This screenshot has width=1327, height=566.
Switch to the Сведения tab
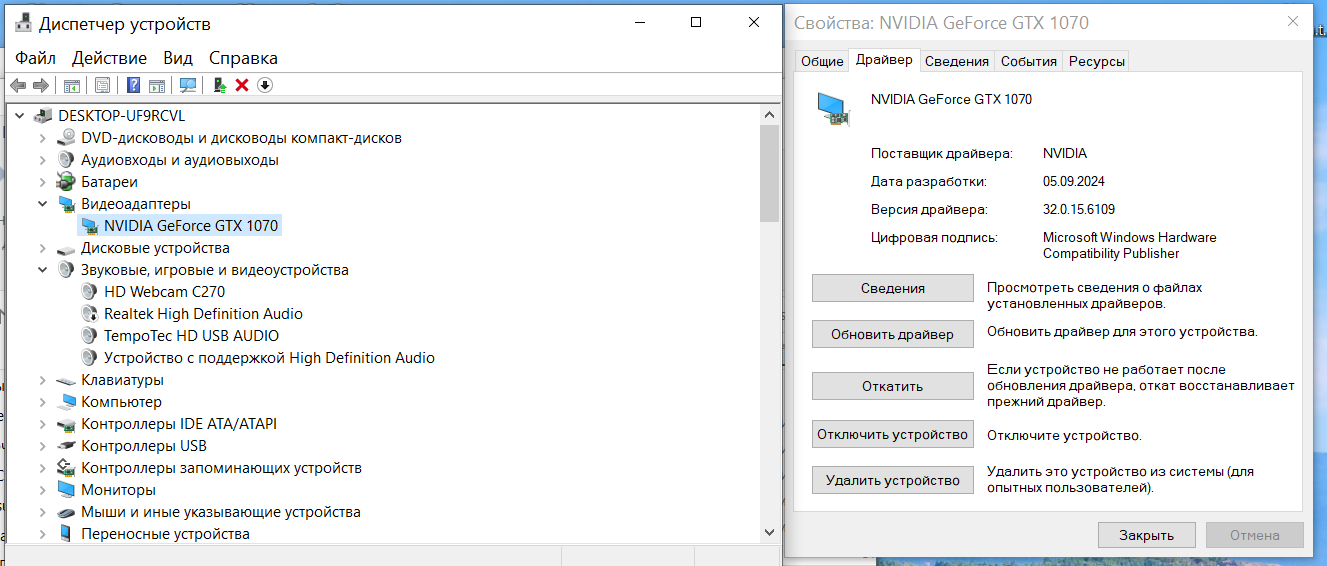957,61
